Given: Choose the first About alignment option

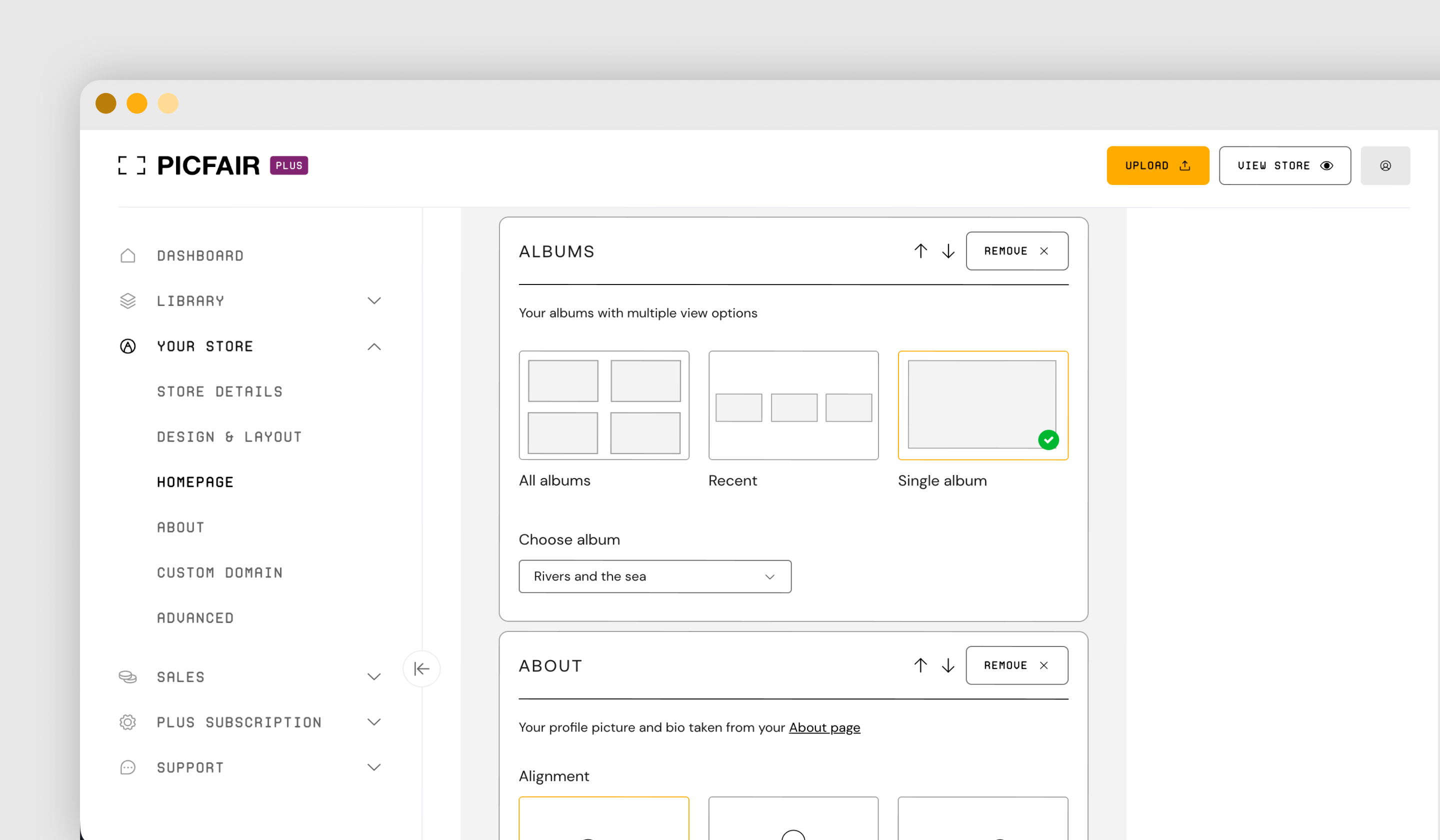Looking at the screenshot, I should 604,818.
